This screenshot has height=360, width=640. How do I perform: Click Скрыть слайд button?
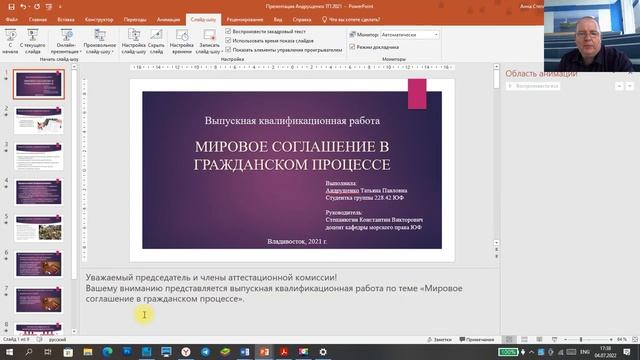(x=156, y=41)
